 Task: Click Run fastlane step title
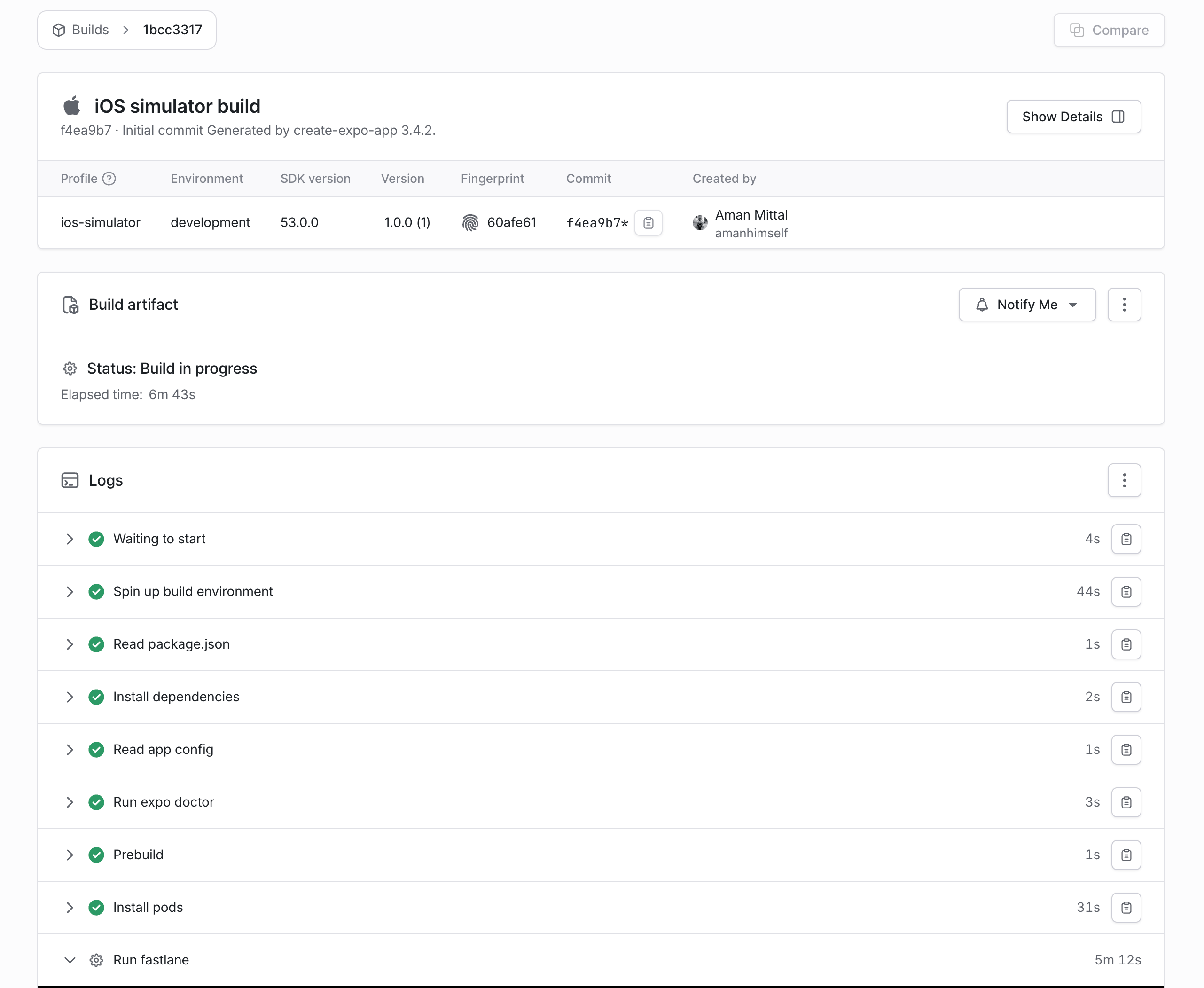151,960
